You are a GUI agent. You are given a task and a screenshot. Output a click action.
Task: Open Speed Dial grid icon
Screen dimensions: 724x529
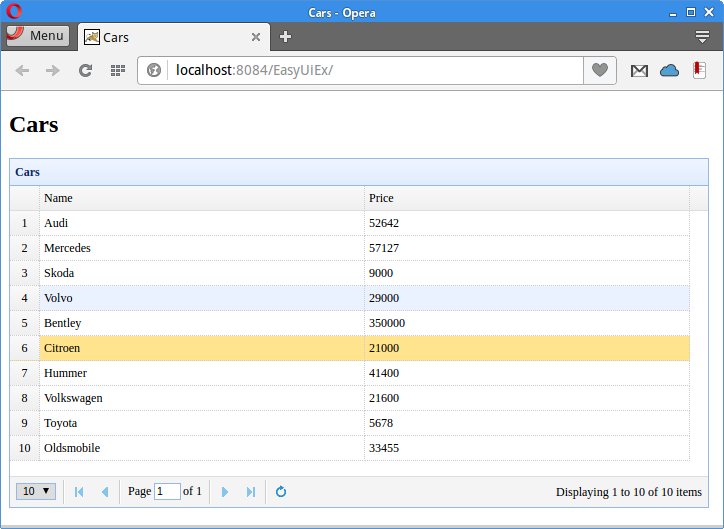118,71
